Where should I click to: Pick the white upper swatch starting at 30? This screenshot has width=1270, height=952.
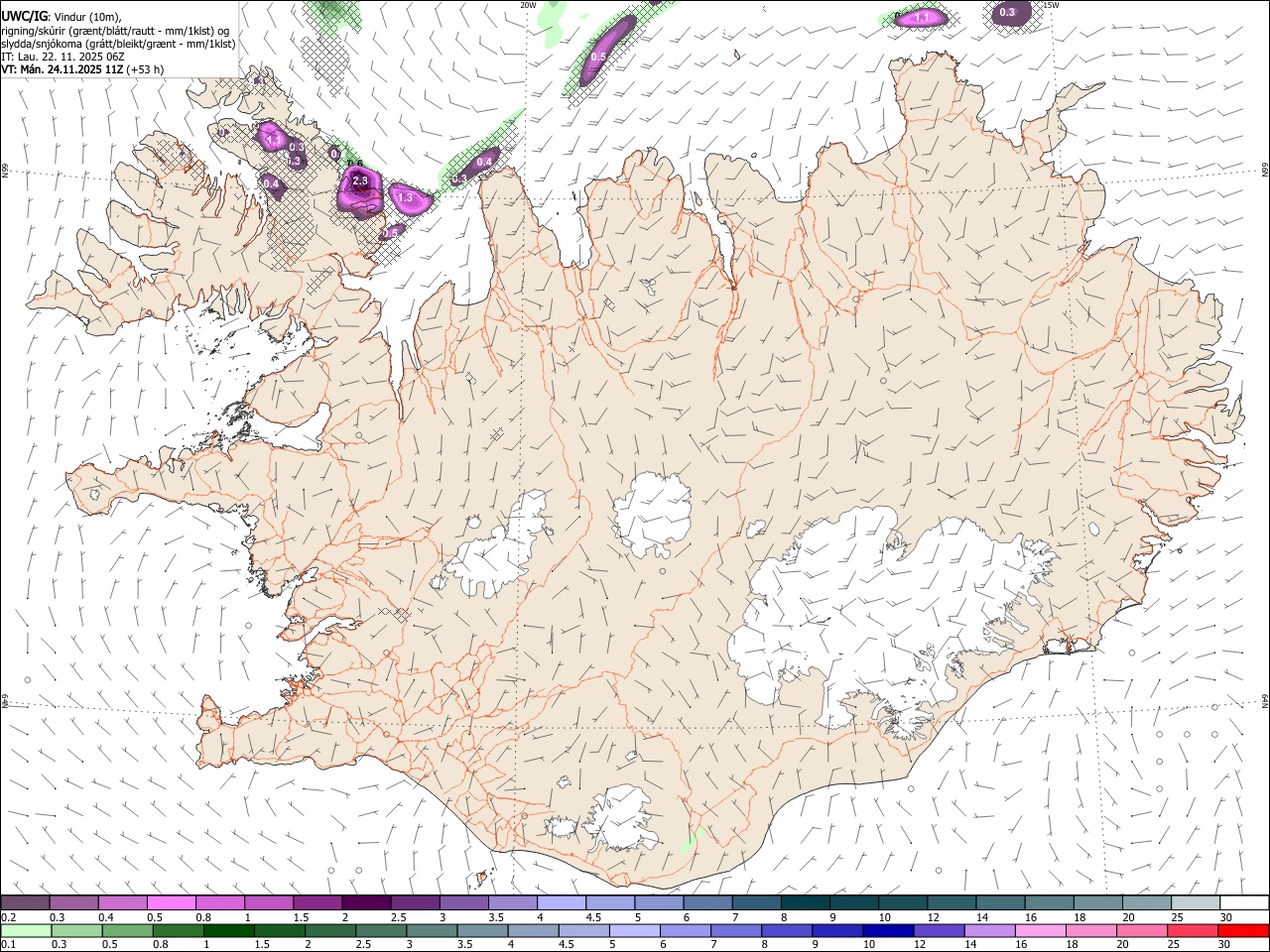[1243, 902]
